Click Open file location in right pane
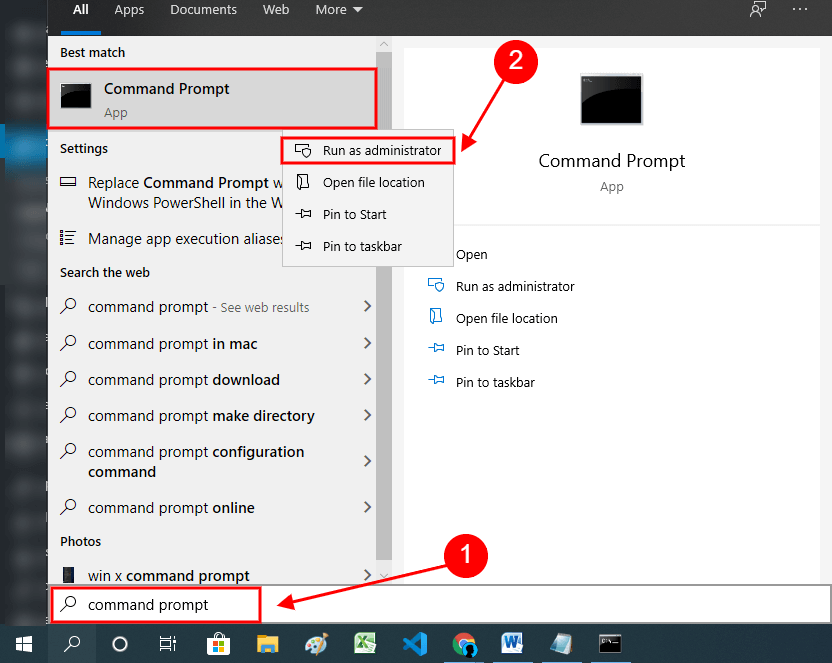832x663 pixels. pyautogui.click(x=507, y=318)
